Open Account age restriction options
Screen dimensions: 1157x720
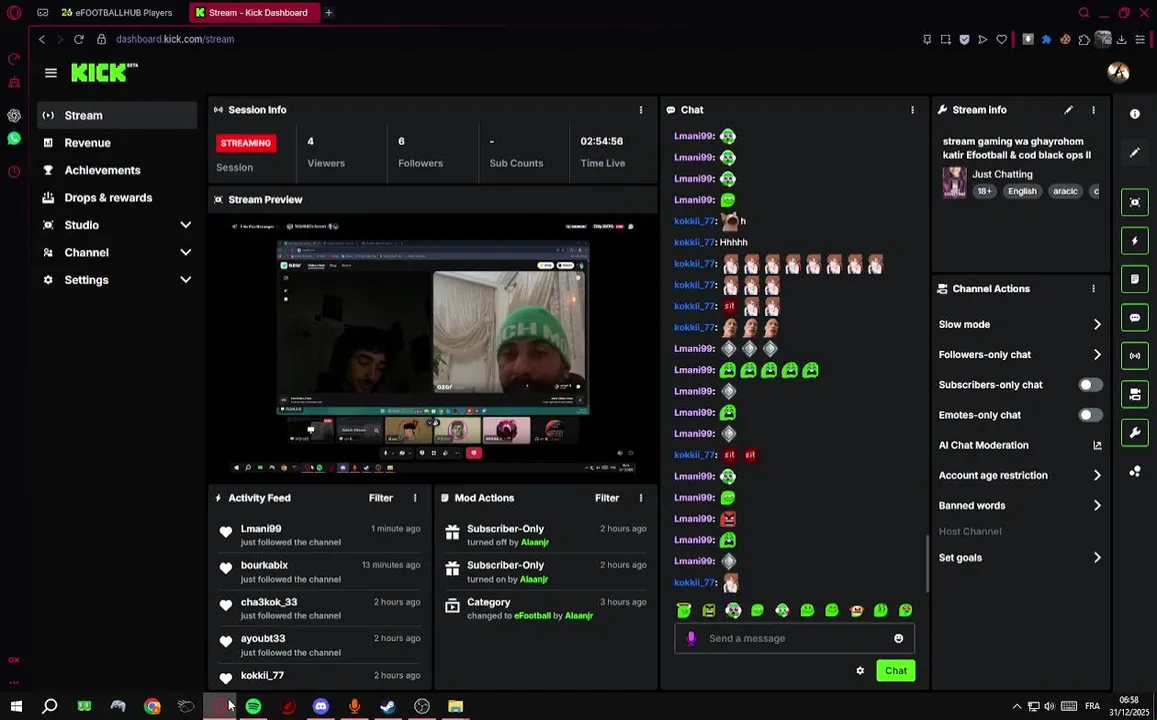[x=1020, y=475]
